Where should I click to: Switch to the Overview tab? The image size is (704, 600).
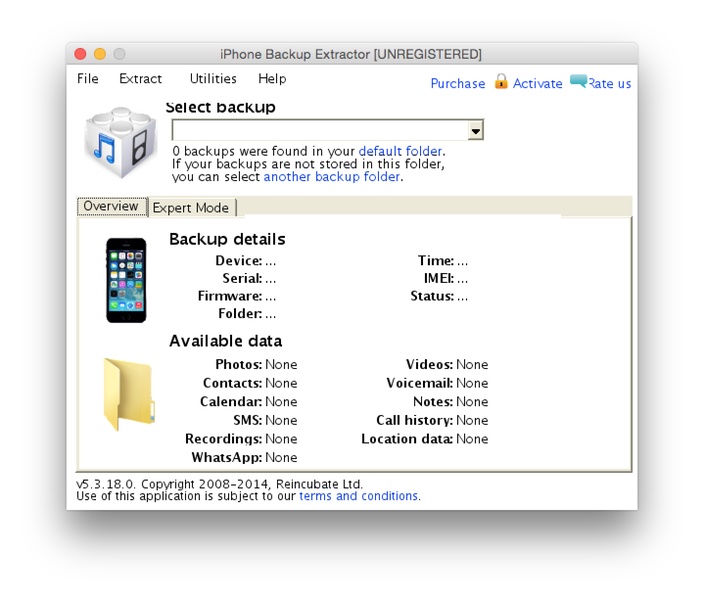tap(111, 206)
